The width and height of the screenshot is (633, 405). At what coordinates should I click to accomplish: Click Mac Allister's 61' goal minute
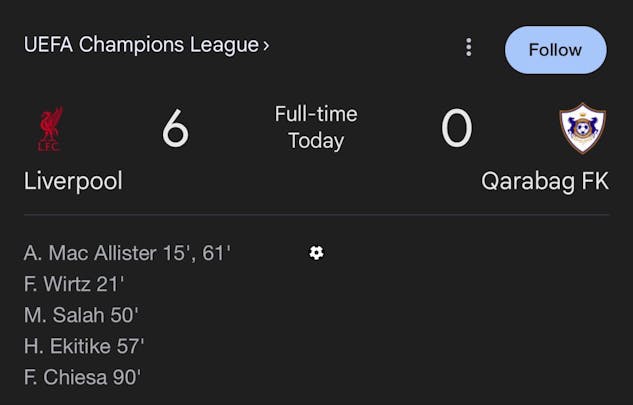coord(217,253)
